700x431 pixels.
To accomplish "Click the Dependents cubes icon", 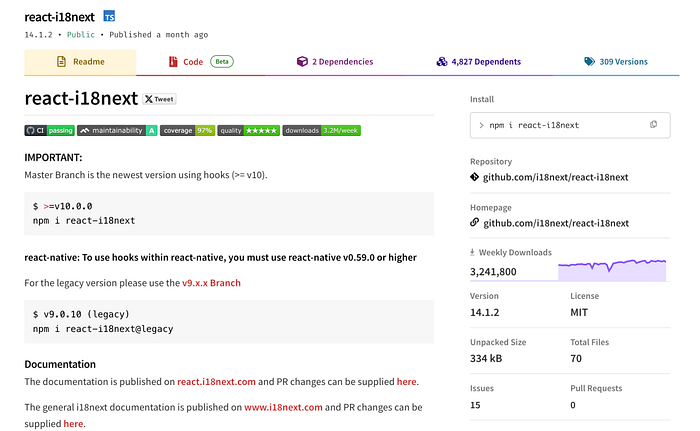I will point(442,62).
